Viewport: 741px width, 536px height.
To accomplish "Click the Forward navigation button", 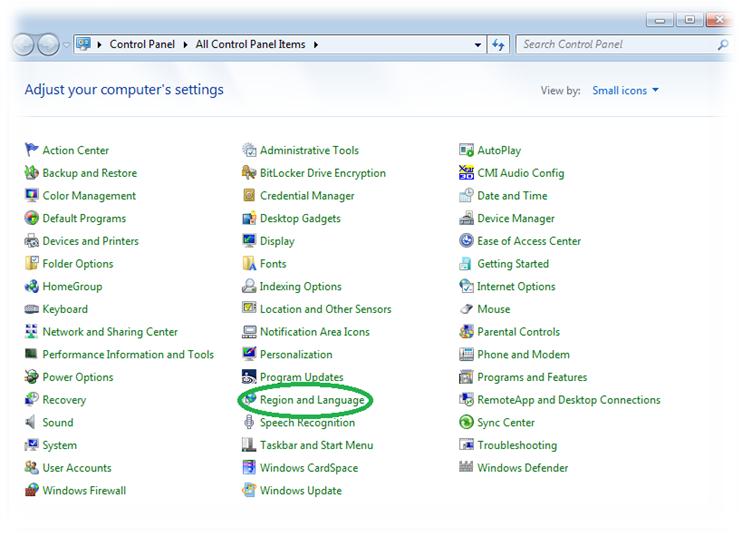I will [x=48, y=45].
